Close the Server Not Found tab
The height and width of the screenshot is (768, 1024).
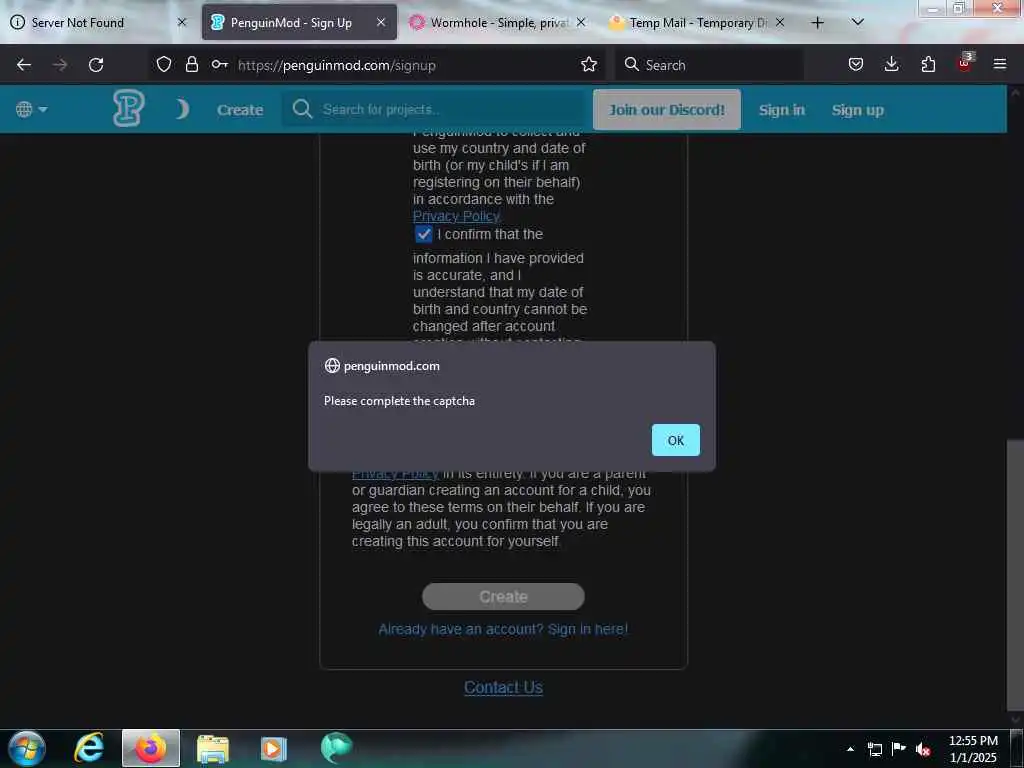coord(182,22)
